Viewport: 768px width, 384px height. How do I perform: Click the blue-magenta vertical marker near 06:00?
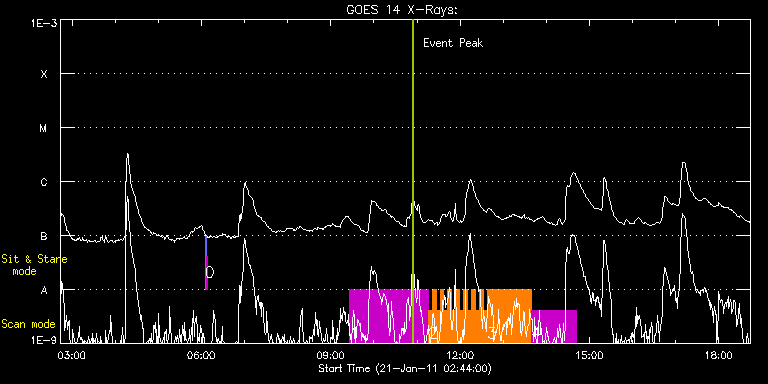coord(206,263)
